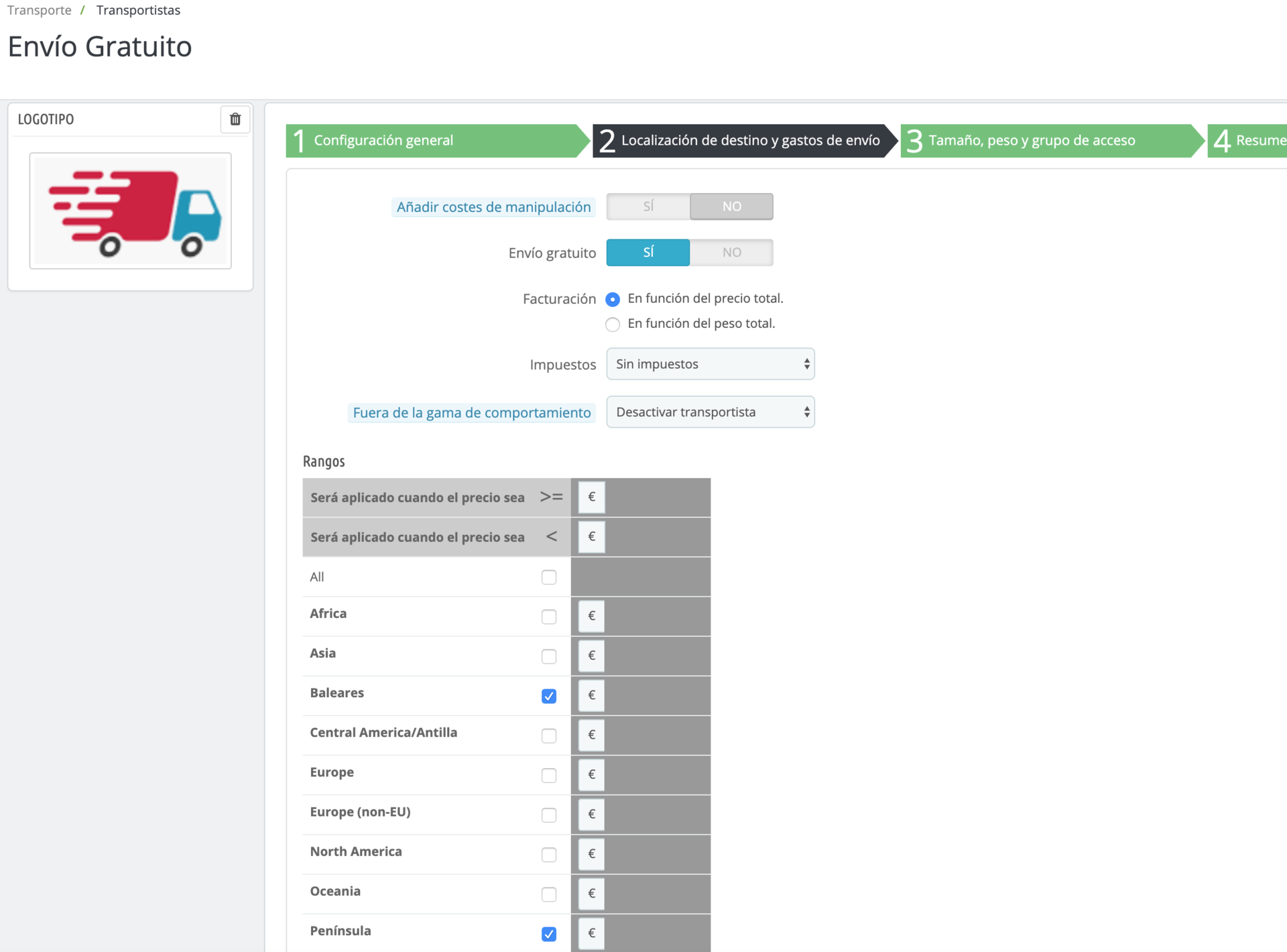Viewport: 1287px width, 952px height.
Task: Enable Añadir costes de manipulación with SÍ
Action: 648,206
